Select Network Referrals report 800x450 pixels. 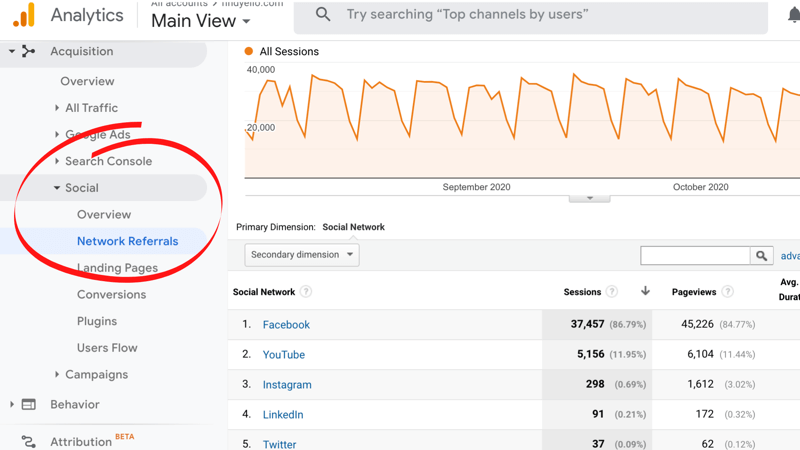point(128,241)
